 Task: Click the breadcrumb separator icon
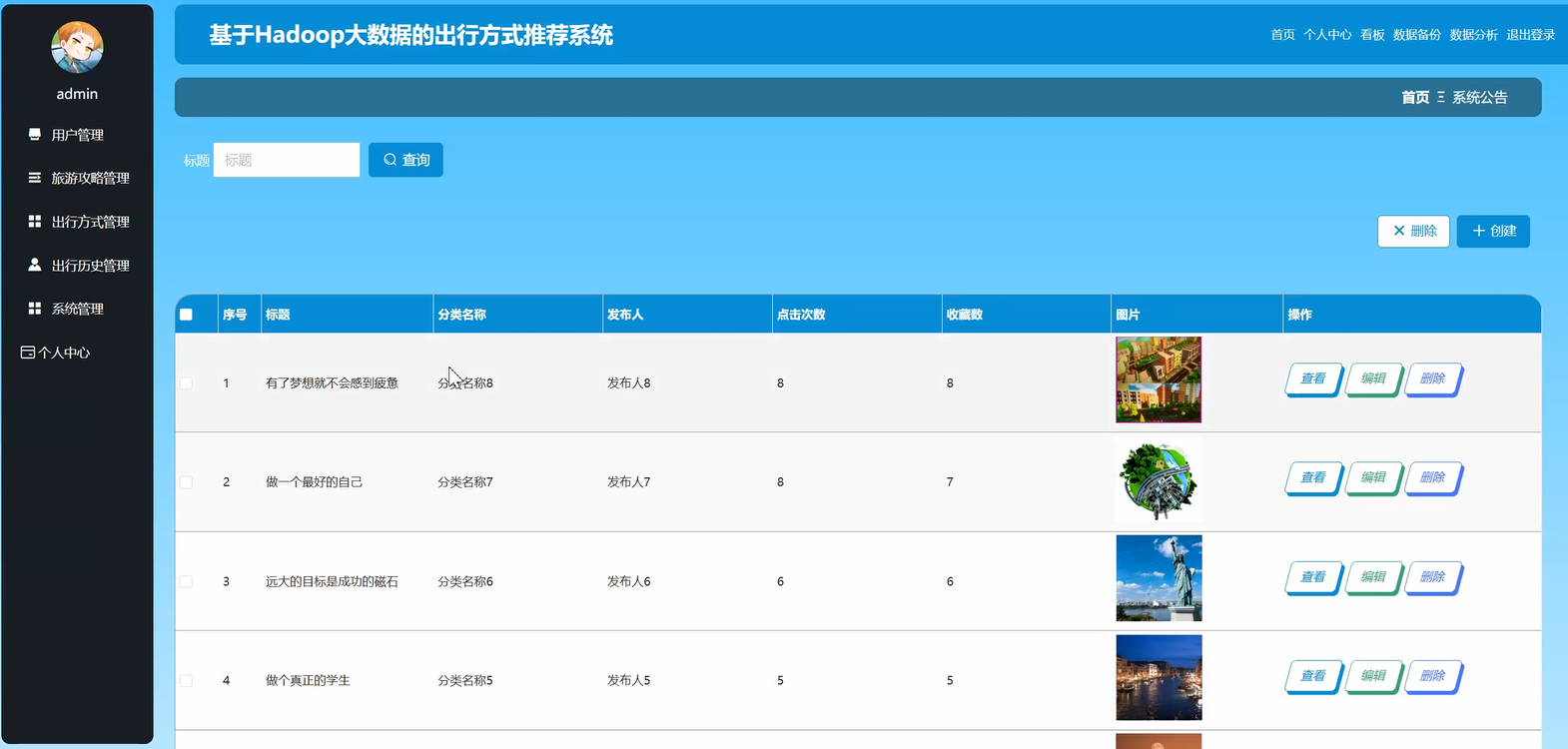tap(1441, 97)
